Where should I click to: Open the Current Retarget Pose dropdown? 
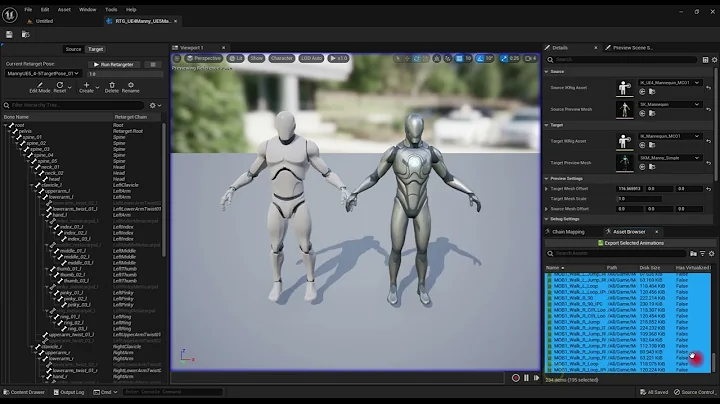click(43, 73)
